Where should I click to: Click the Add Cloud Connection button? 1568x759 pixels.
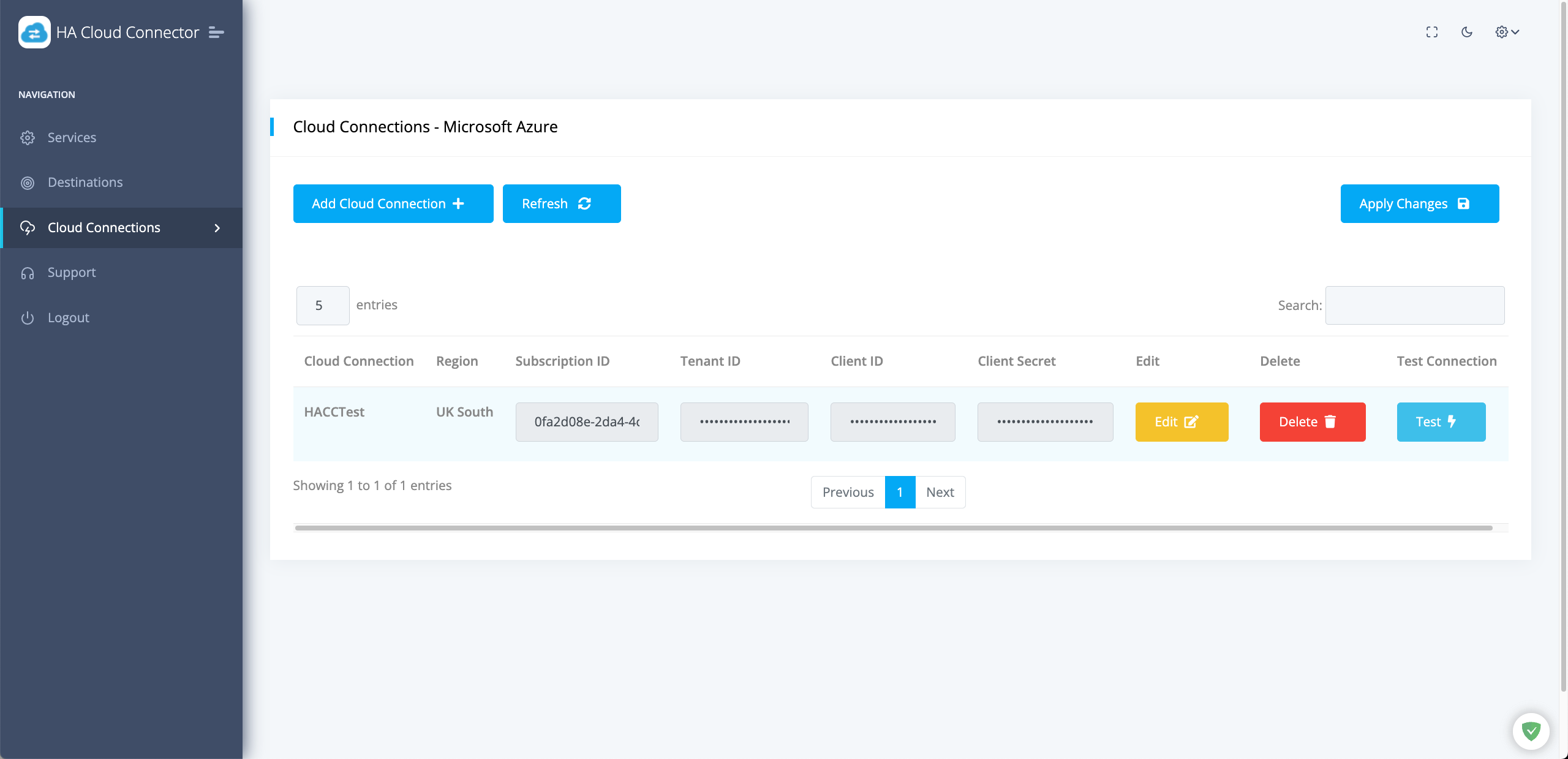pos(393,203)
